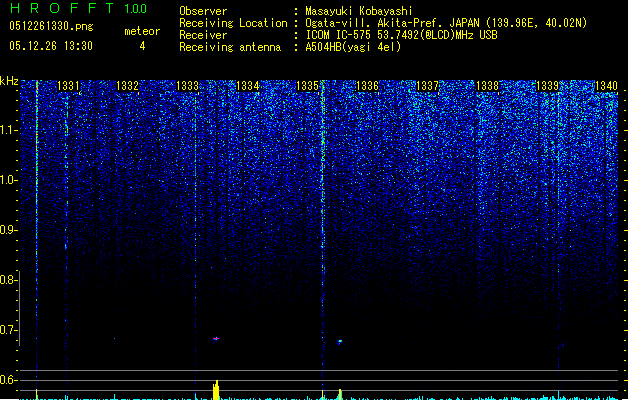Click the 1335 time marker
This screenshot has height=400, width=629.
click(307, 86)
